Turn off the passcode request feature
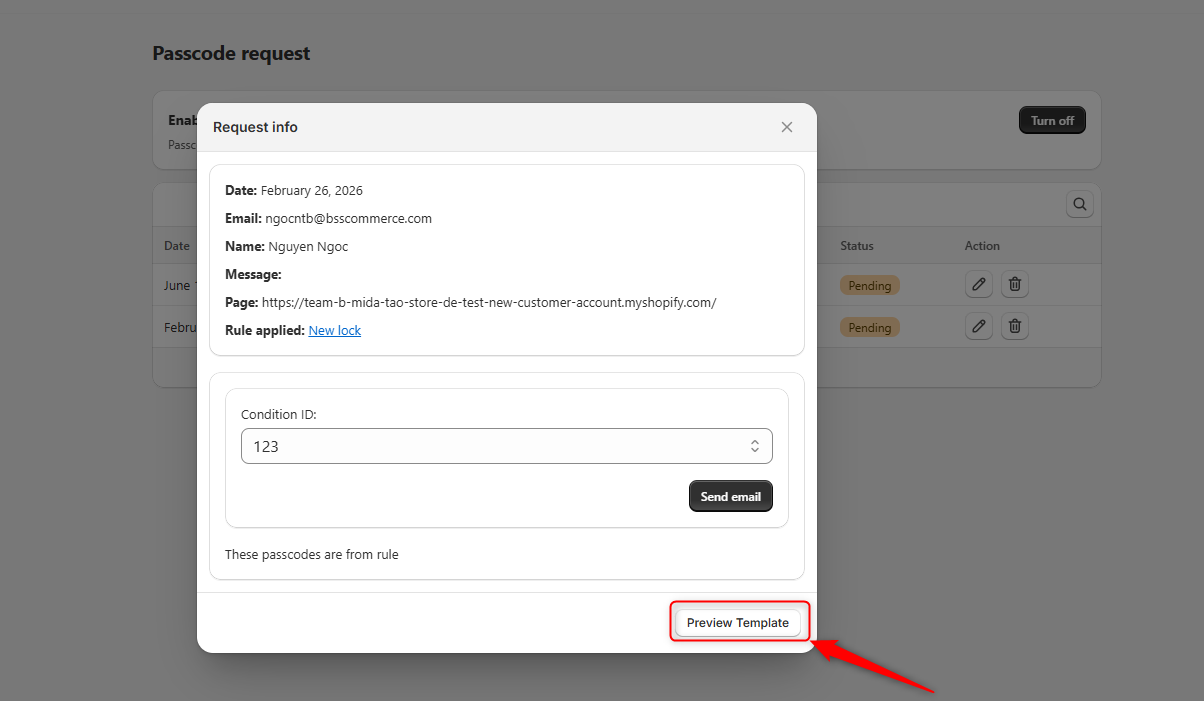The width and height of the screenshot is (1204, 701). tap(1051, 121)
